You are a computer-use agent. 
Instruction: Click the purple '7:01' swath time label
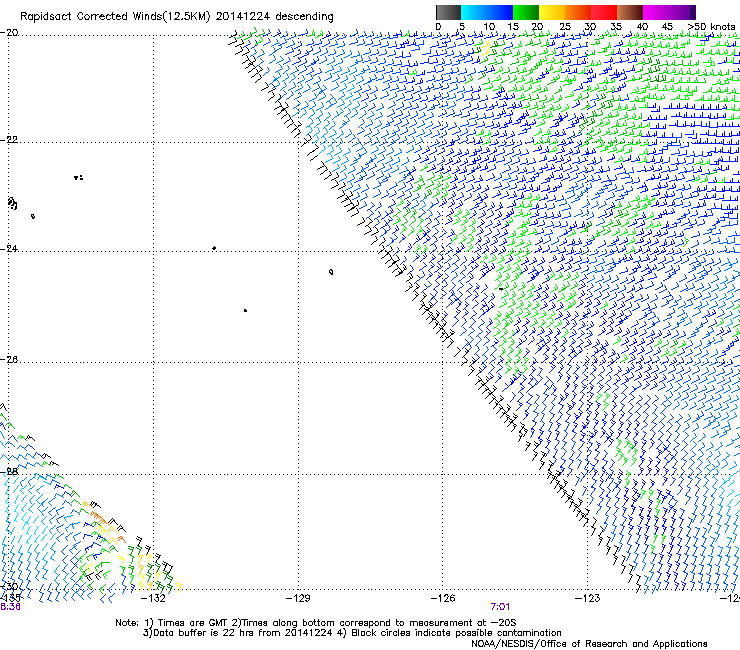pos(500,607)
